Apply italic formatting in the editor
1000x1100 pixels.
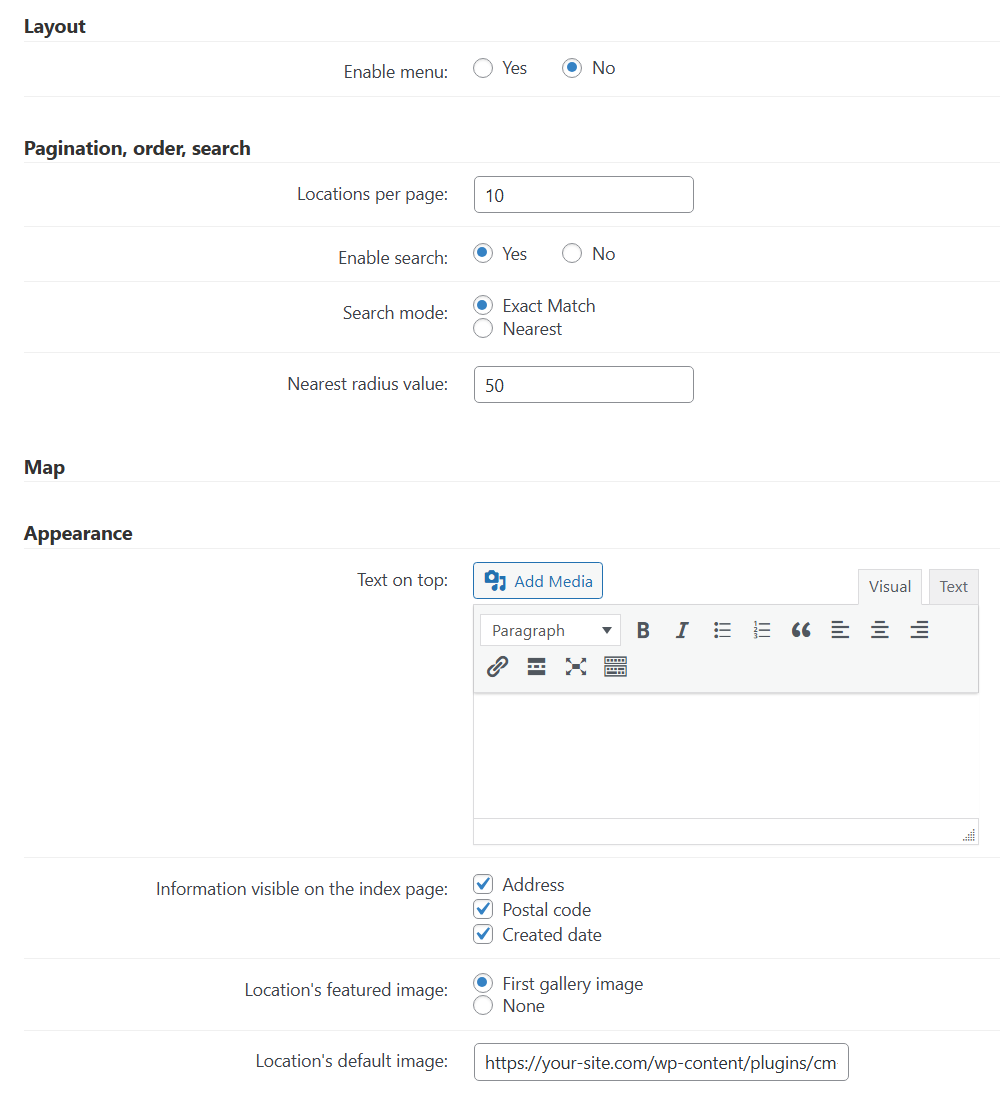[x=682, y=630]
